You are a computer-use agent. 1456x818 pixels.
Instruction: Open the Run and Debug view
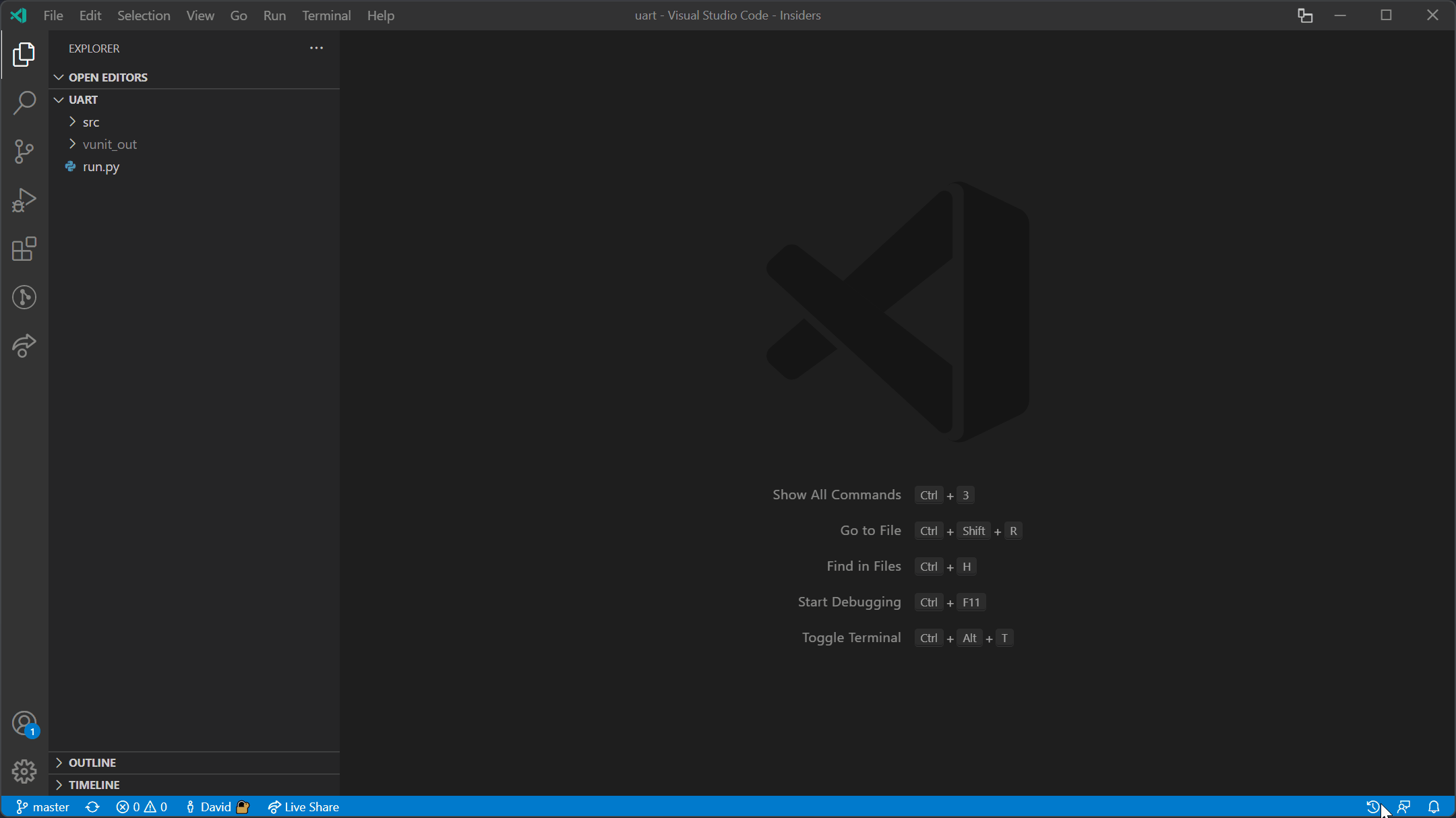(x=24, y=200)
